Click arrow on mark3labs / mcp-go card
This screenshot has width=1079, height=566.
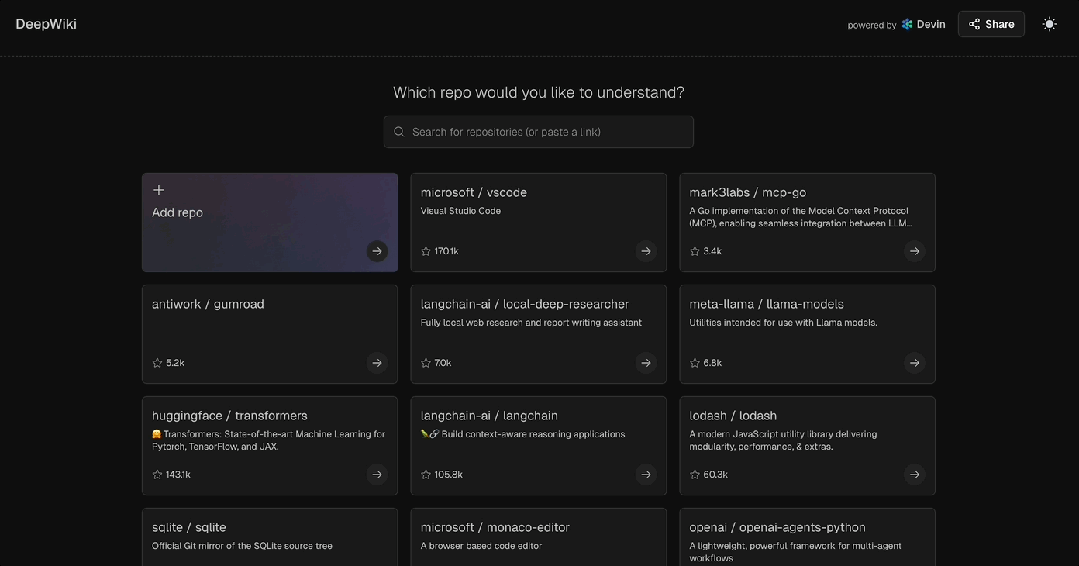(x=914, y=251)
